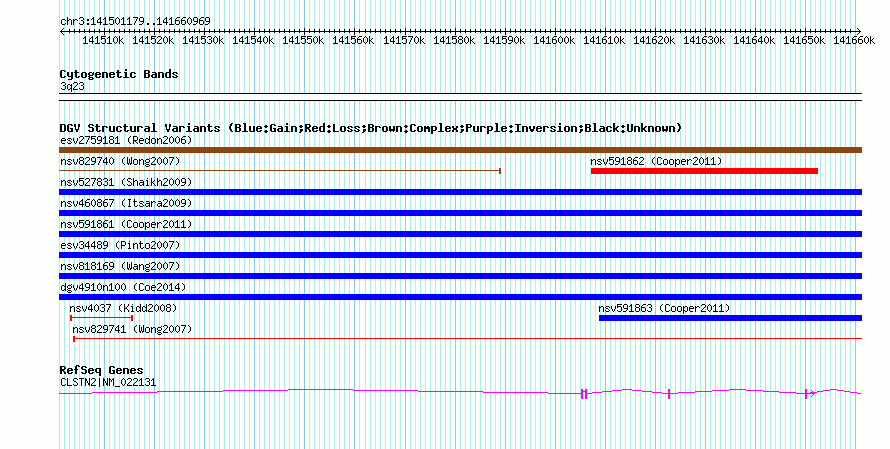Click the 141610k ruler tick label
The width and height of the screenshot is (890, 449).
[604, 40]
